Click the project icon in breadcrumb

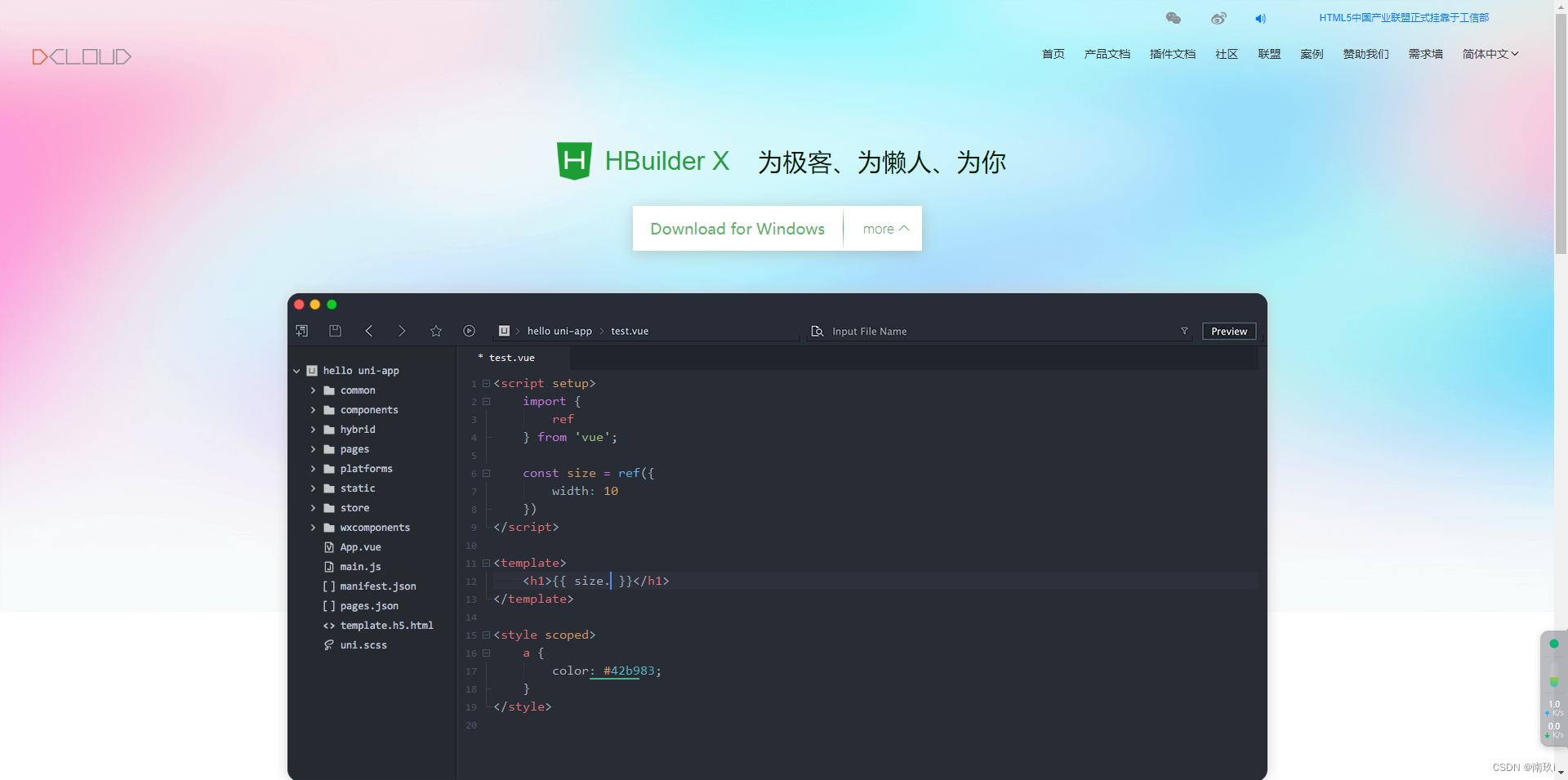[504, 331]
